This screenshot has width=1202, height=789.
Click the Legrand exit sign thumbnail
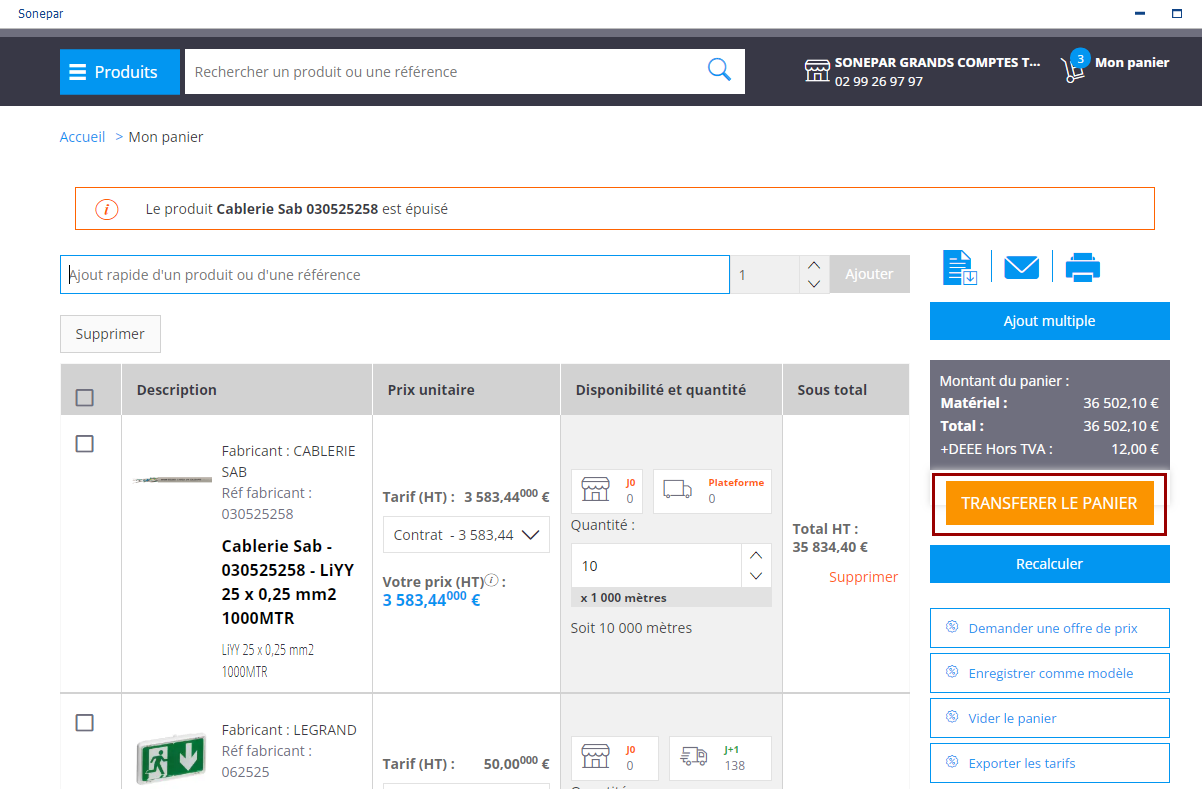[172, 760]
